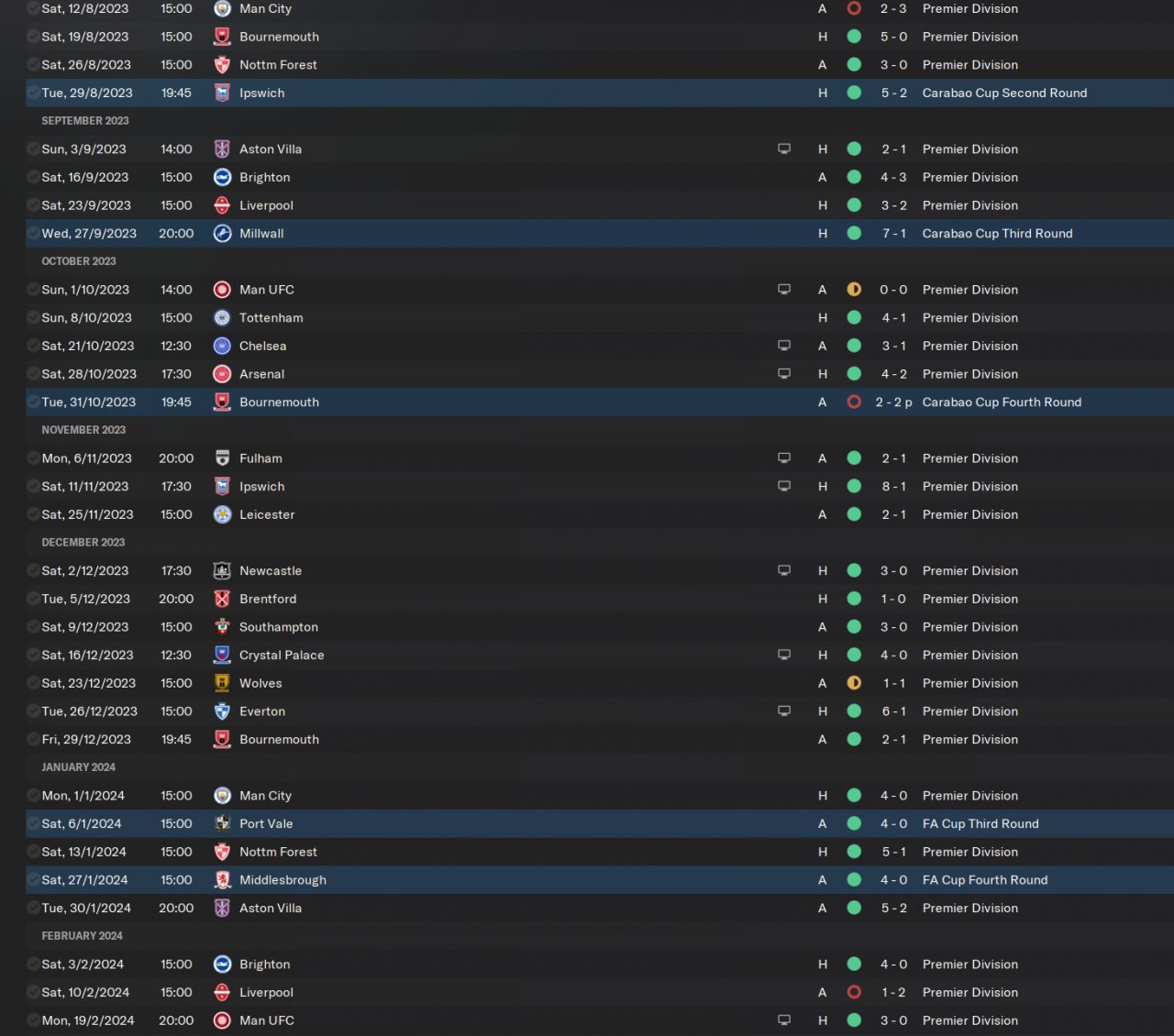Image resolution: width=1174 pixels, height=1036 pixels.
Task: Toggle the checkmark beside Sat, 21/10/2023
Action: point(33,347)
